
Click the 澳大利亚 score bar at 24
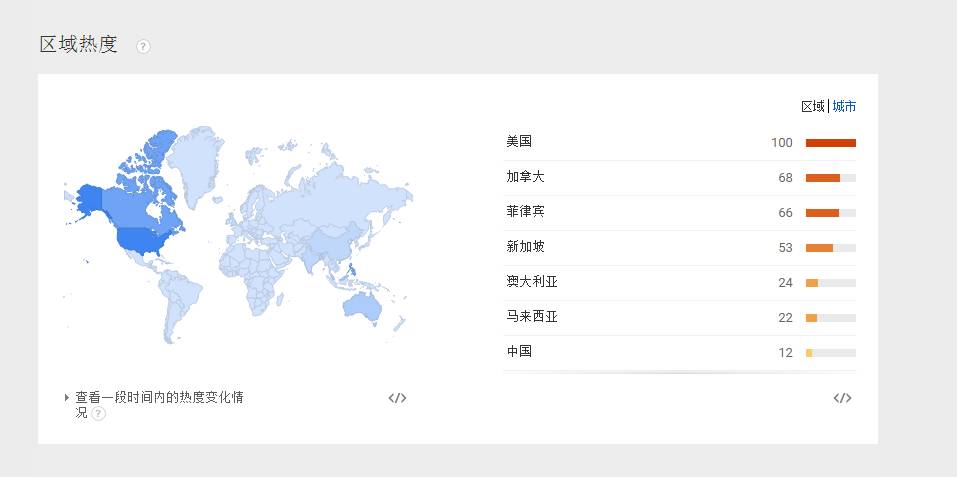[x=831, y=283]
